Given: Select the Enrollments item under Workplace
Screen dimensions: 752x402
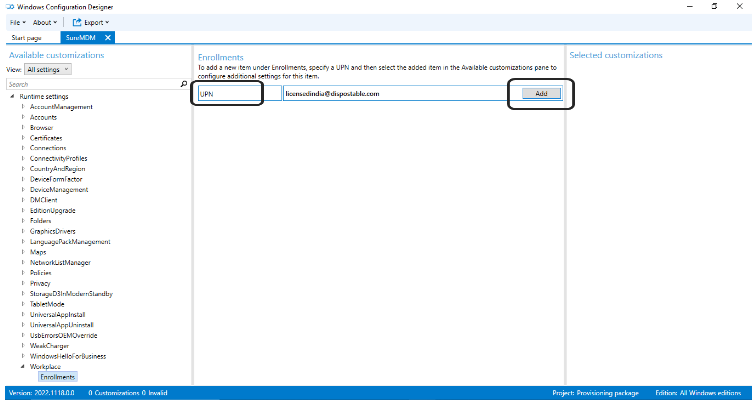Looking at the screenshot, I should pos(58,377).
